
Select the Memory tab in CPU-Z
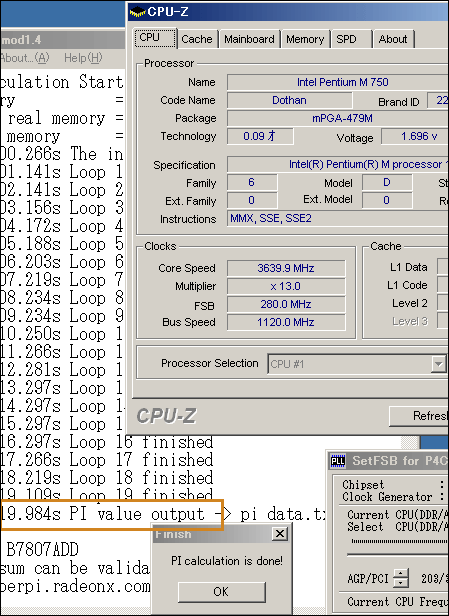(305, 39)
